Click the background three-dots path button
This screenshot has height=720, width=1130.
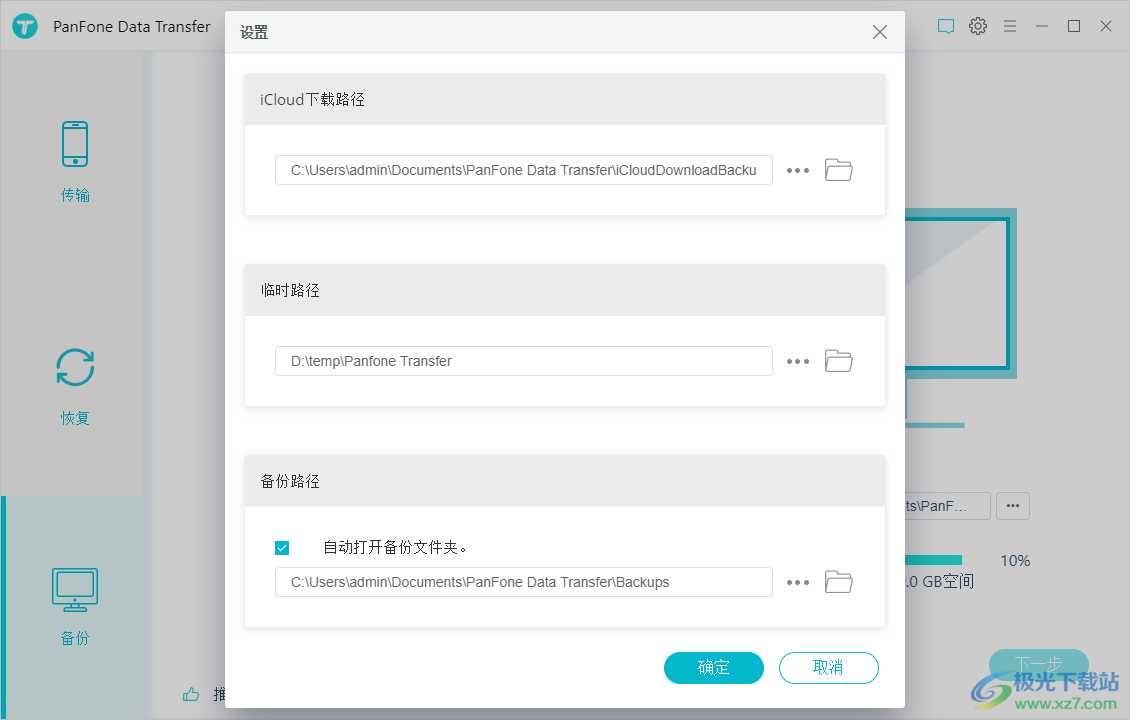tap(1013, 506)
